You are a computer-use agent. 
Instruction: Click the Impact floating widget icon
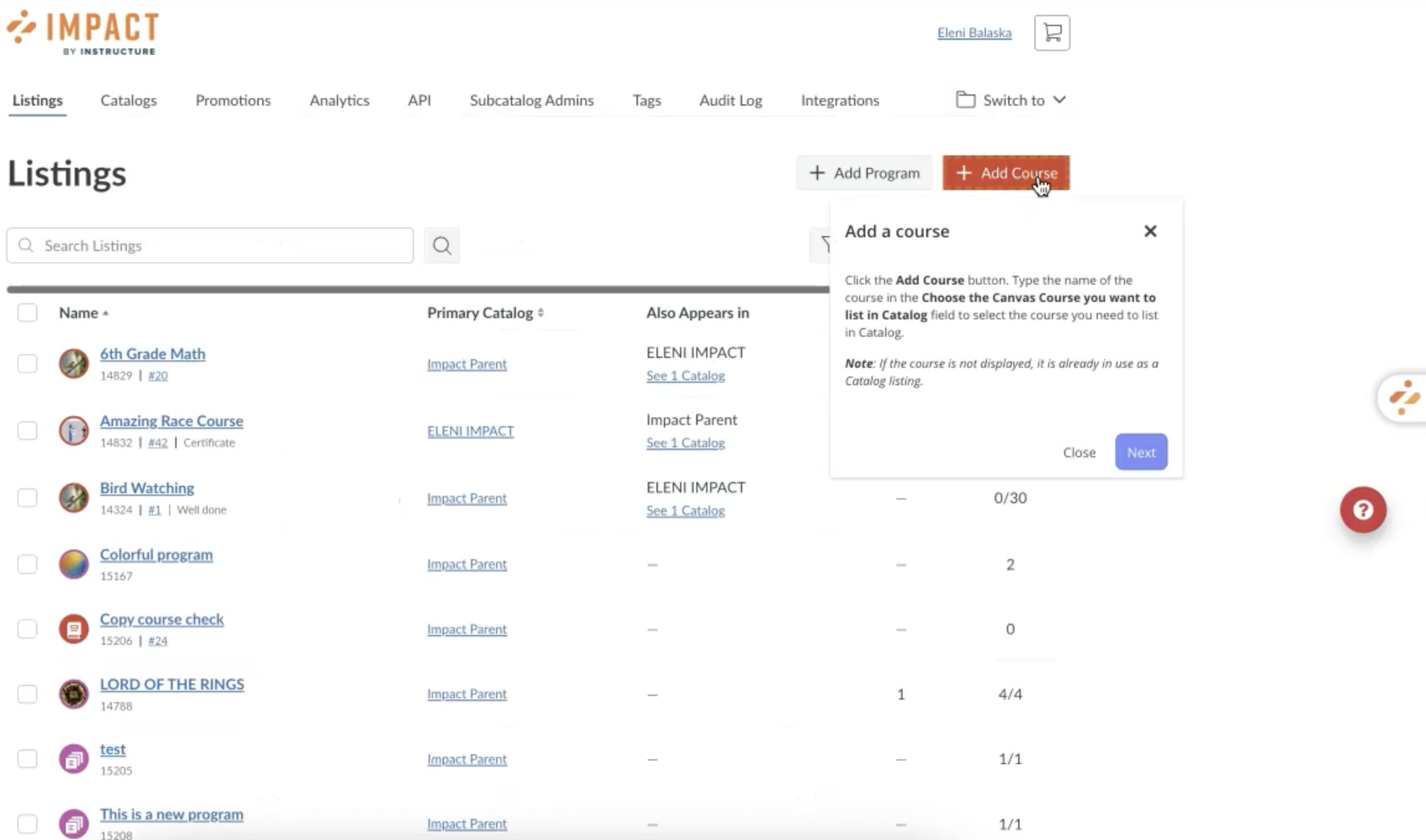tap(1404, 398)
